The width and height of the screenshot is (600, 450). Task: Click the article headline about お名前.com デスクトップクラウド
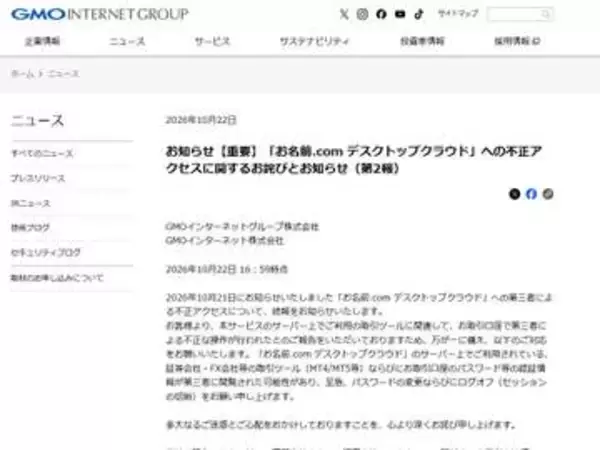[354, 160]
